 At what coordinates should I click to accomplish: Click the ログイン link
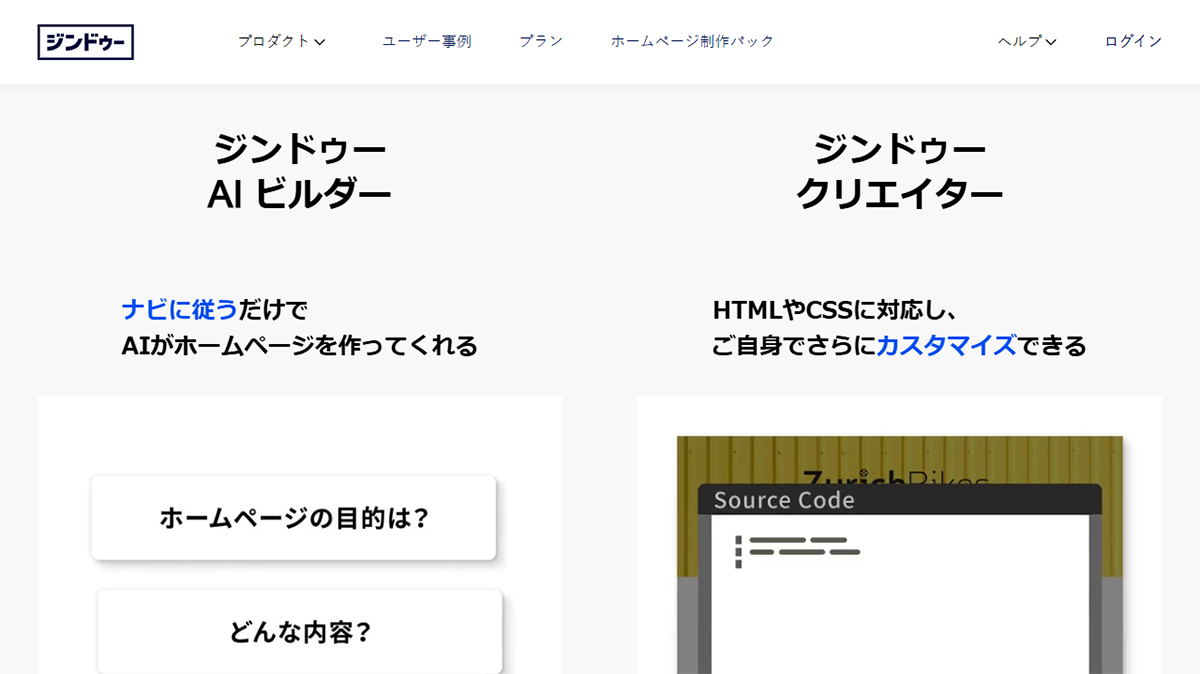tap(1131, 41)
